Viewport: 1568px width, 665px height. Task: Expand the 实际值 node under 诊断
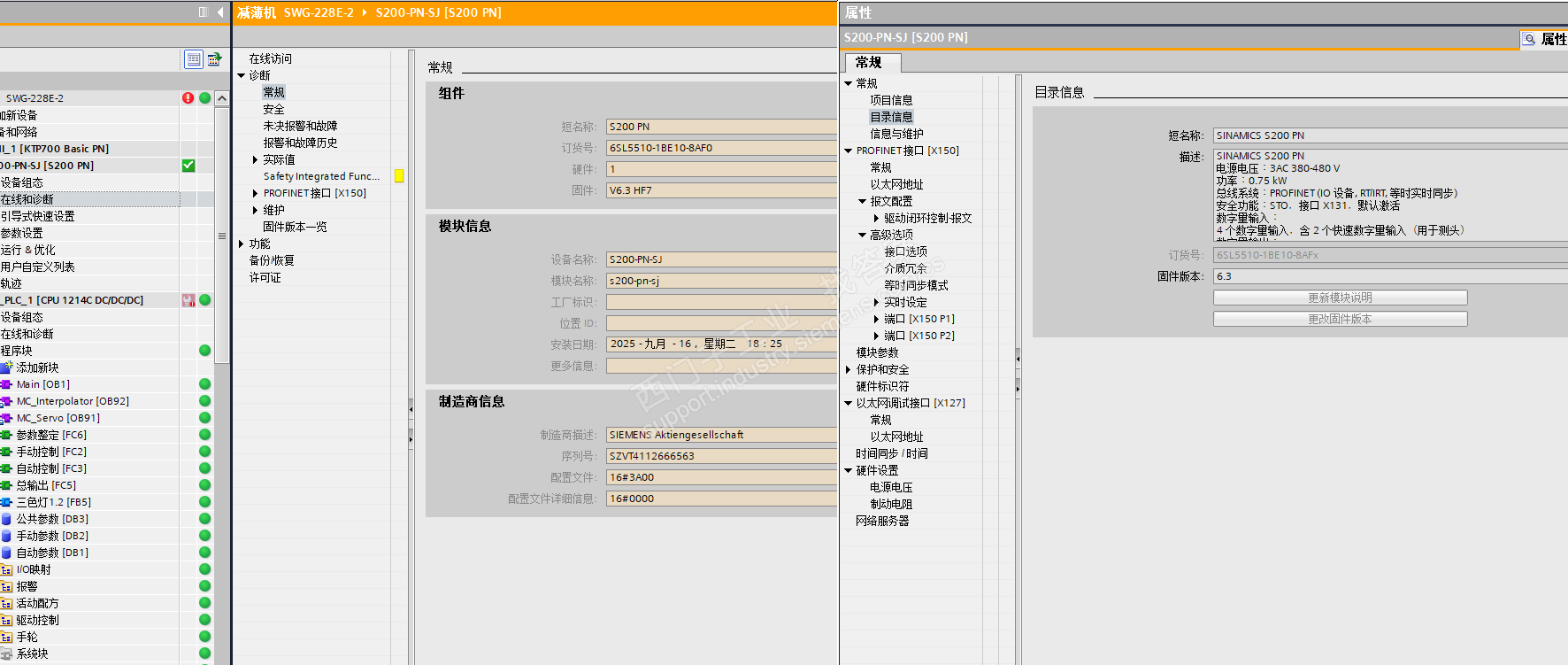click(255, 159)
